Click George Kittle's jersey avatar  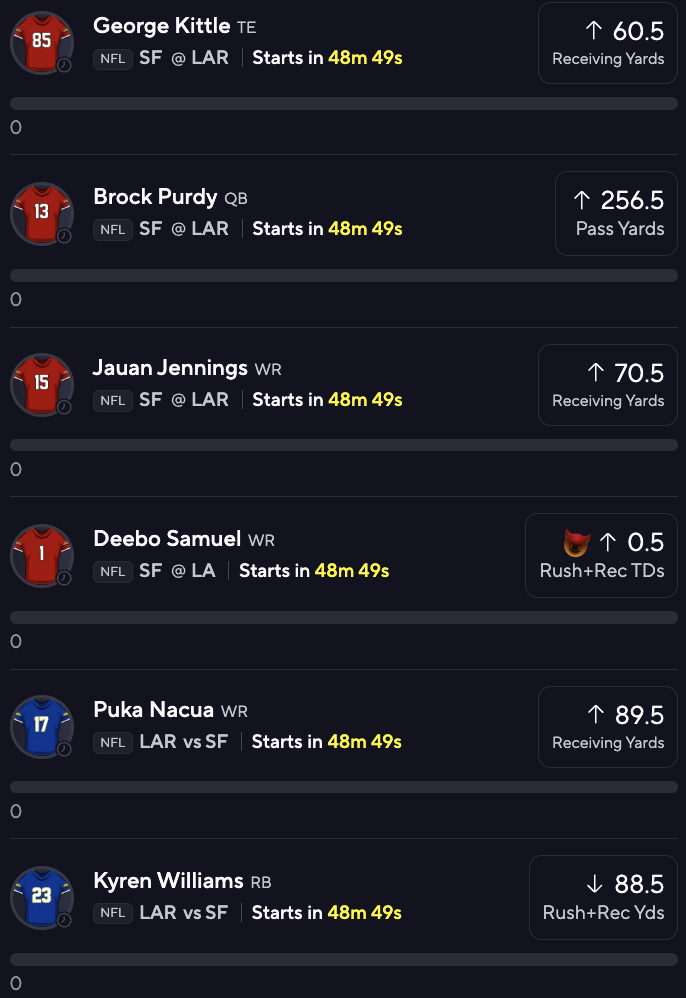coord(42,43)
